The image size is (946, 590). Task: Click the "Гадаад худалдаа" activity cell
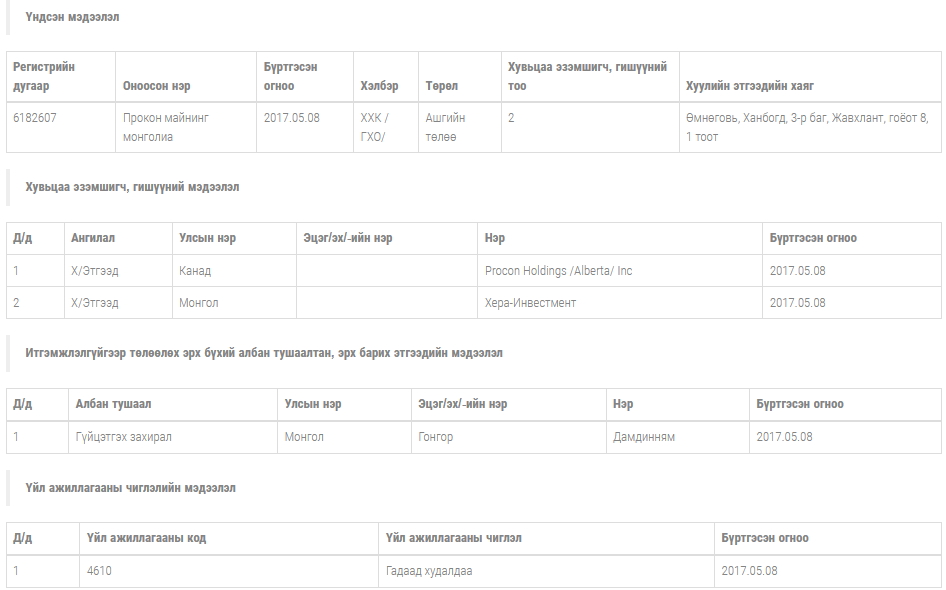pos(428,571)
